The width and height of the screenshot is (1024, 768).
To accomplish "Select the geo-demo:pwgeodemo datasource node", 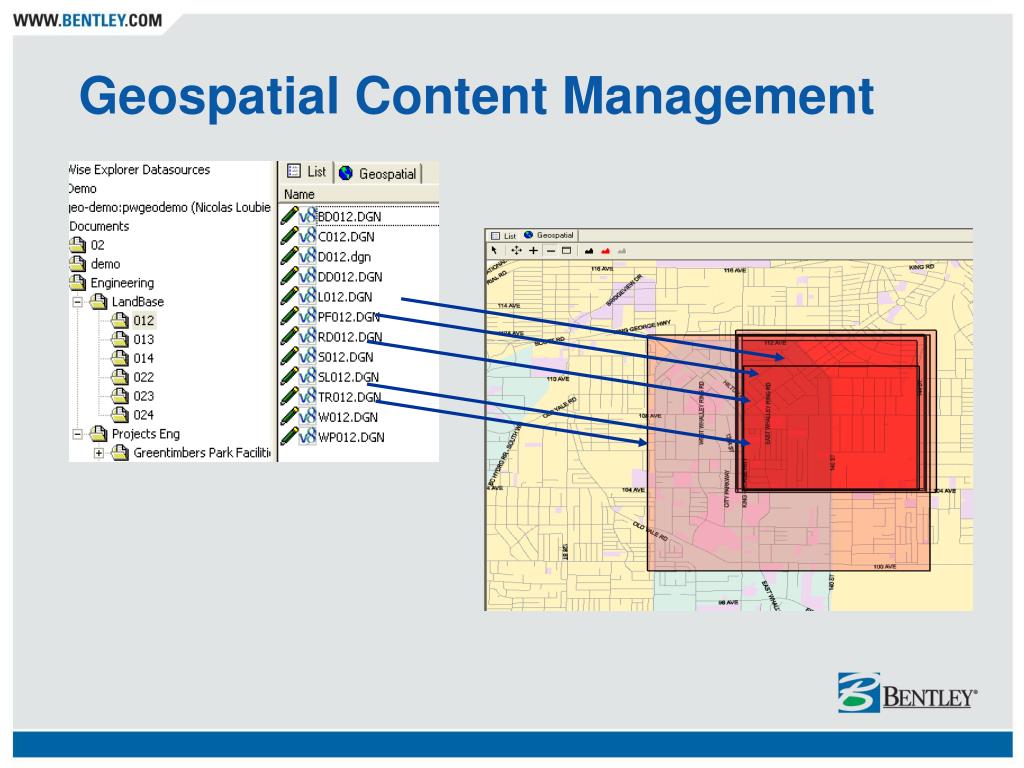I will pyautogui.click(x=170, y=207).
